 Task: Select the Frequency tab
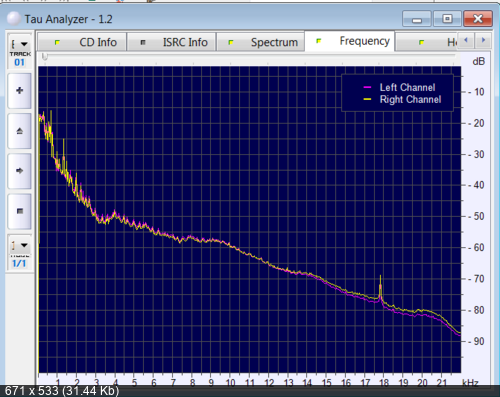[350, 41]
